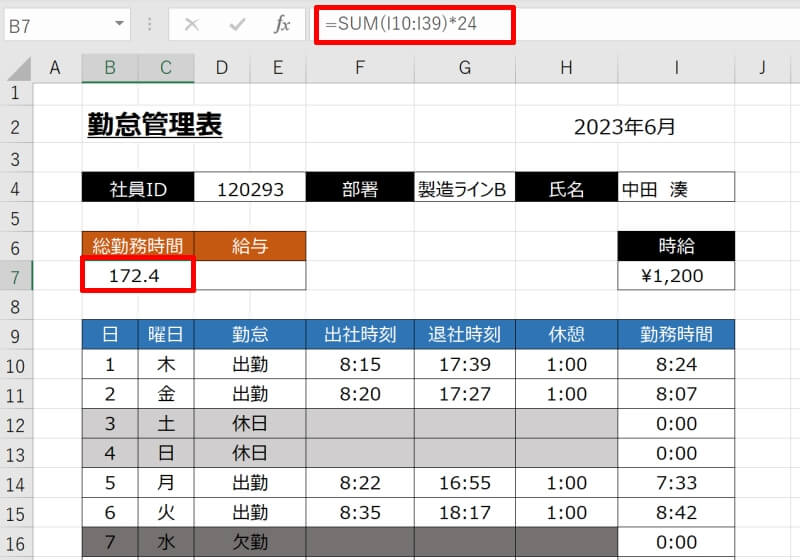The width and height of the screenshot is (800, 560).
Task: Click the weekday cell 月
Action: pyautogui.click(x=166, y=482)
